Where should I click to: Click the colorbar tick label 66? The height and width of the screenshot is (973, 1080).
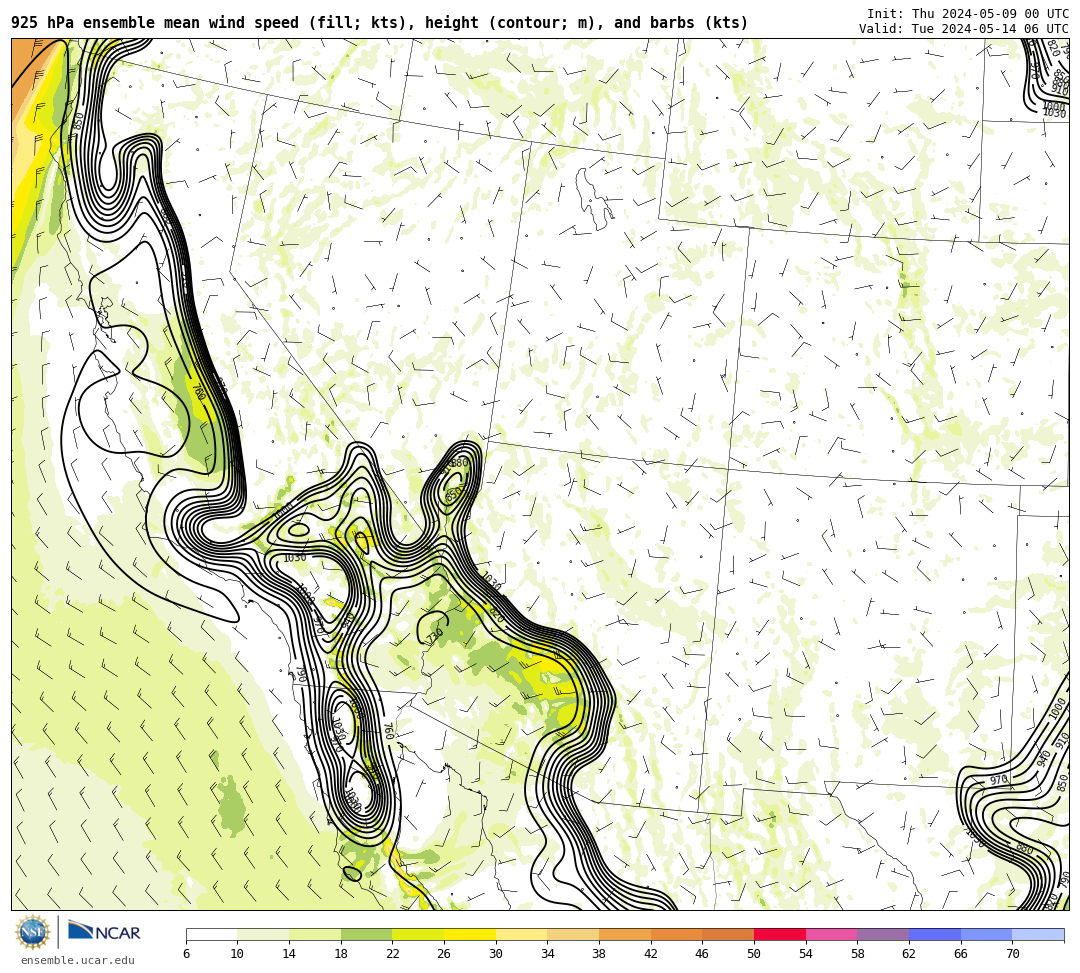point(961,954)
